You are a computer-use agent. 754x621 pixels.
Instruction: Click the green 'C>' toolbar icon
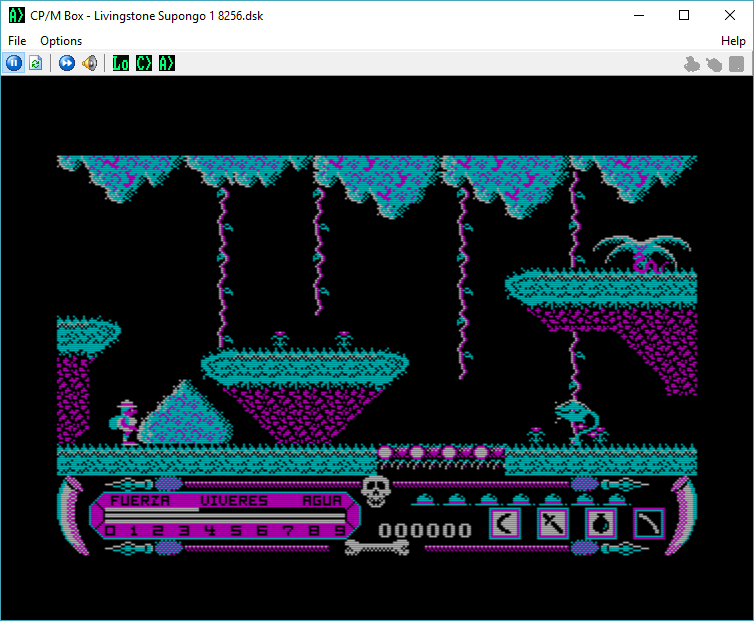pyautogui.click(x=144, y=63)
